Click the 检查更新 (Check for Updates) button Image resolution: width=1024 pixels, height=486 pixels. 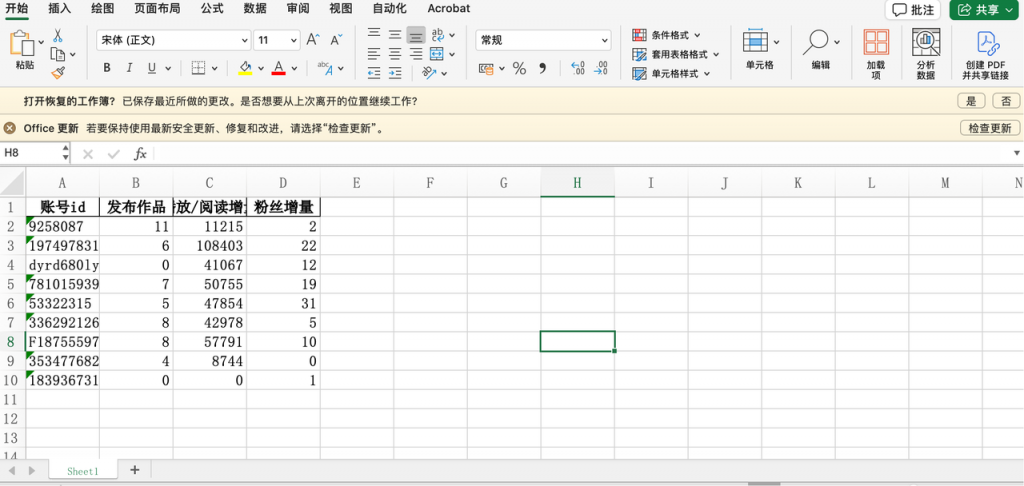(x=990, y=128)
